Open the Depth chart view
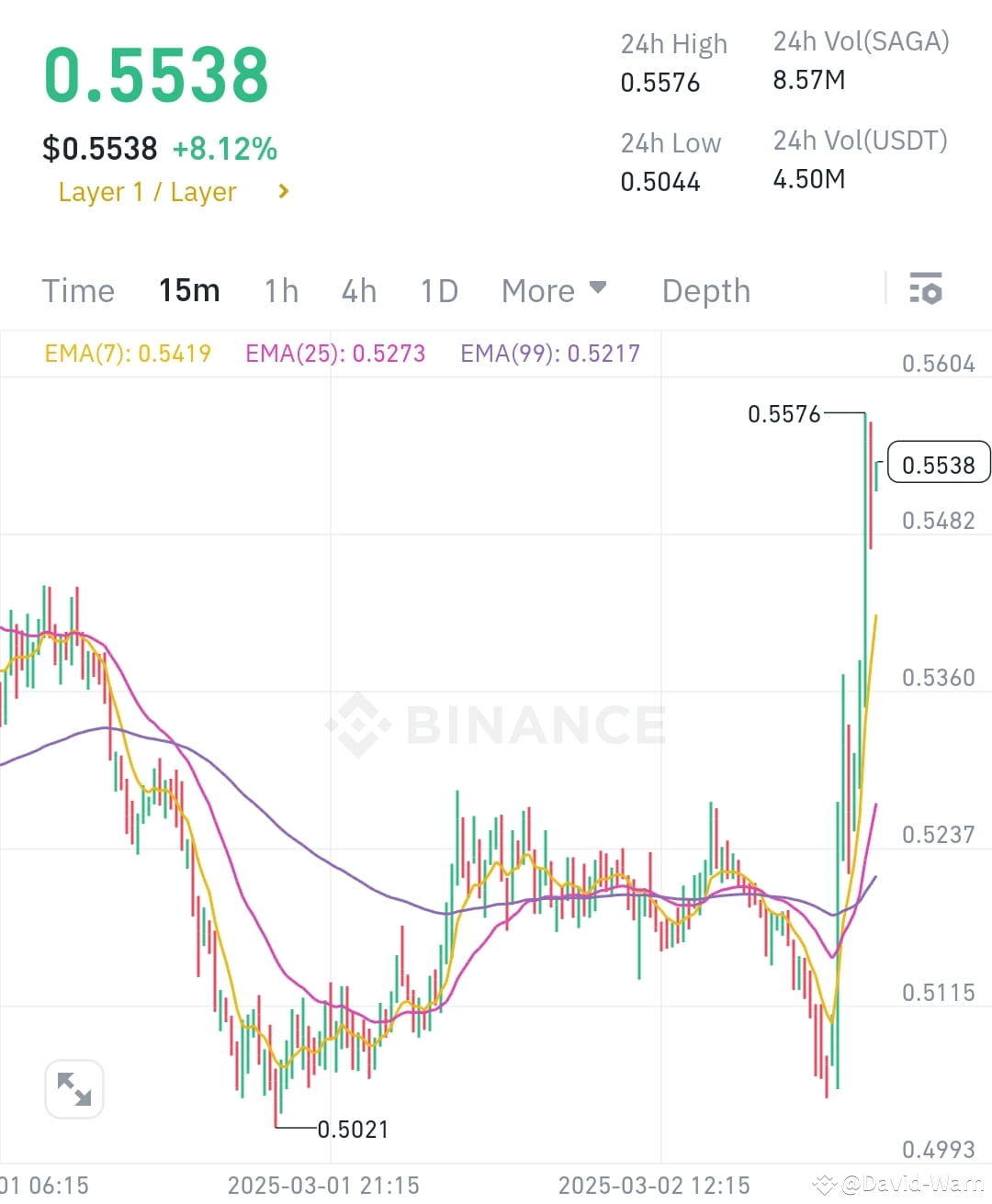992x1204 pixels. point(705,290)
